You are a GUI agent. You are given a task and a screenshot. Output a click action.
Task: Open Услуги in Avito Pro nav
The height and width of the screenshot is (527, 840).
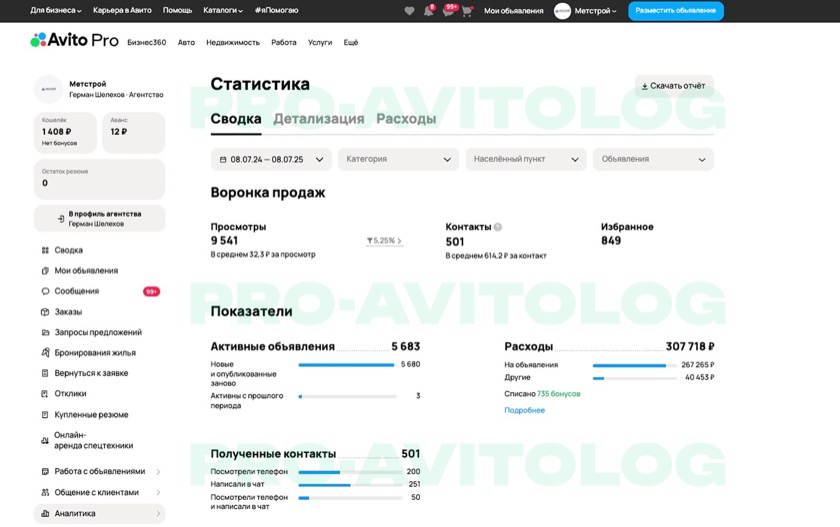pos(320,42)
